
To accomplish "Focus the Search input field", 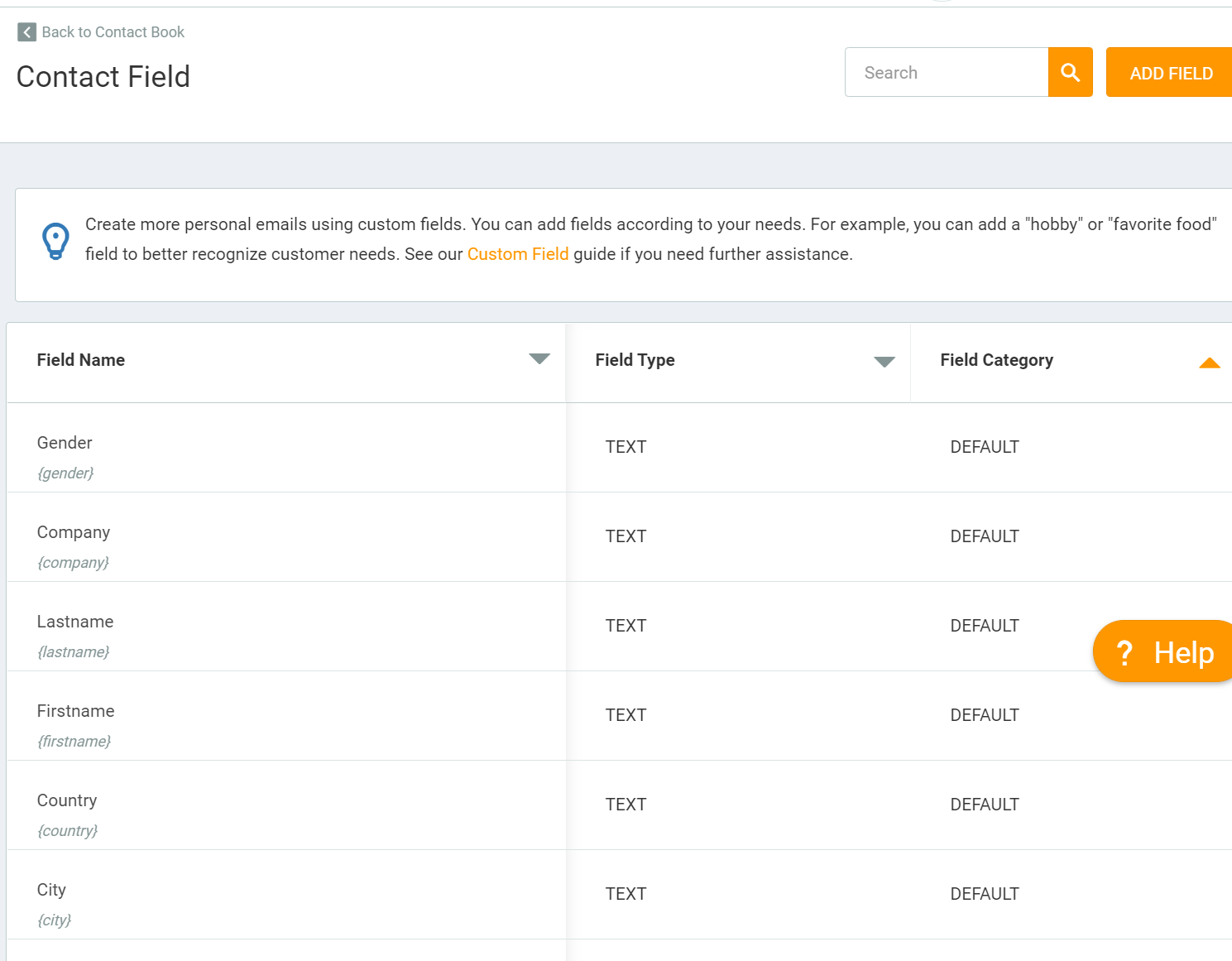I will tap(947, 73).
